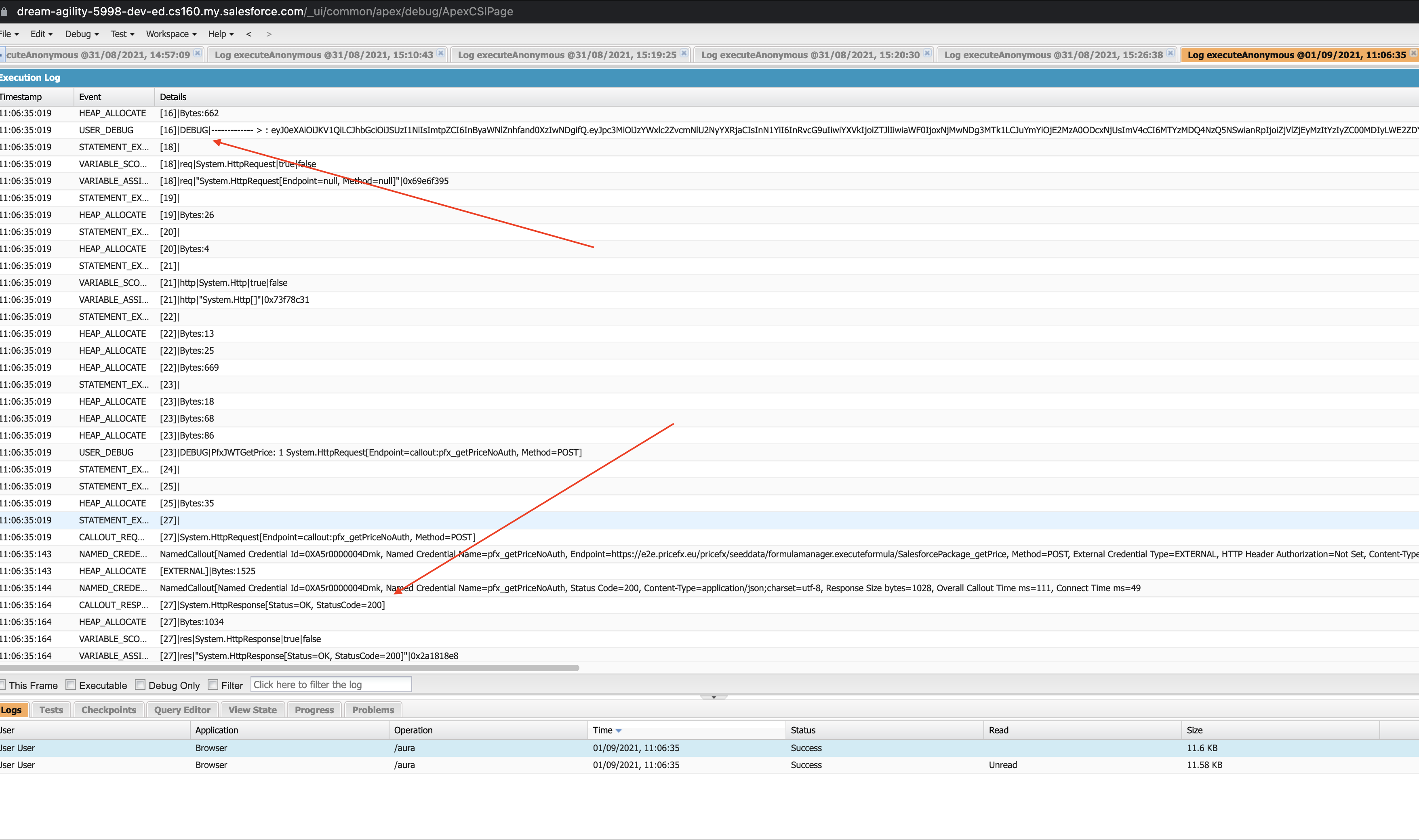Open the File menu
This screenshot has width=1419, height=840.
(x=8, y=34)
